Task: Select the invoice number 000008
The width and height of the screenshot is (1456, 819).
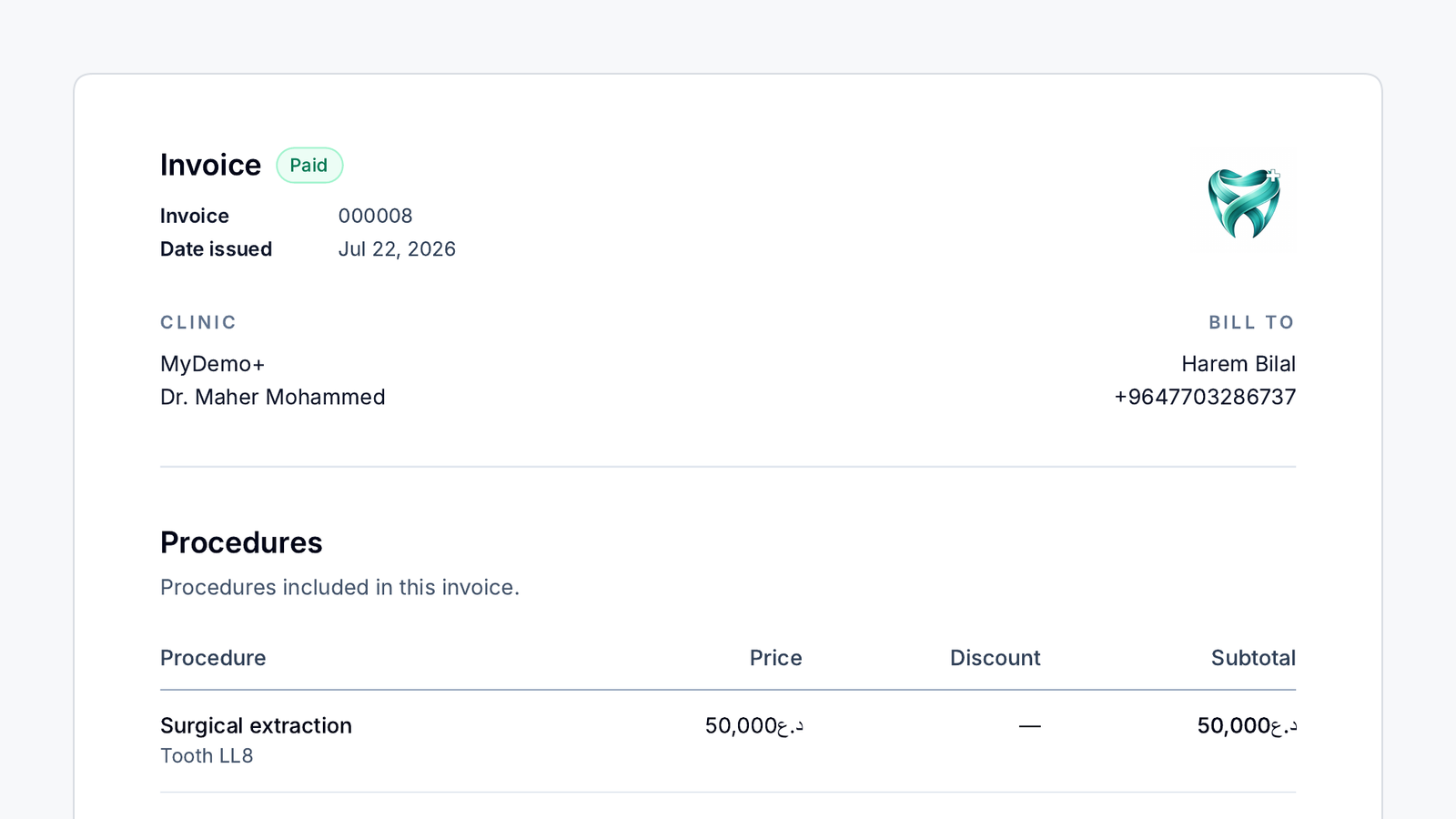Action: click(375, 216)
